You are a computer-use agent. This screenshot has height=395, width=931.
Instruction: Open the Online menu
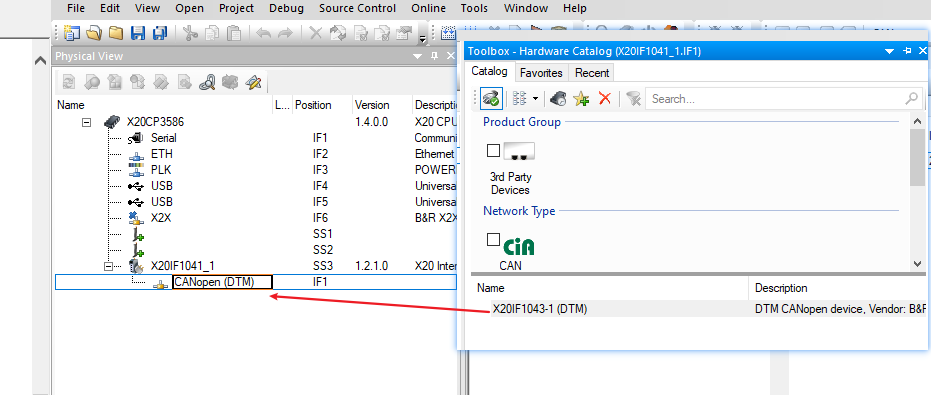tap(428, 8)
